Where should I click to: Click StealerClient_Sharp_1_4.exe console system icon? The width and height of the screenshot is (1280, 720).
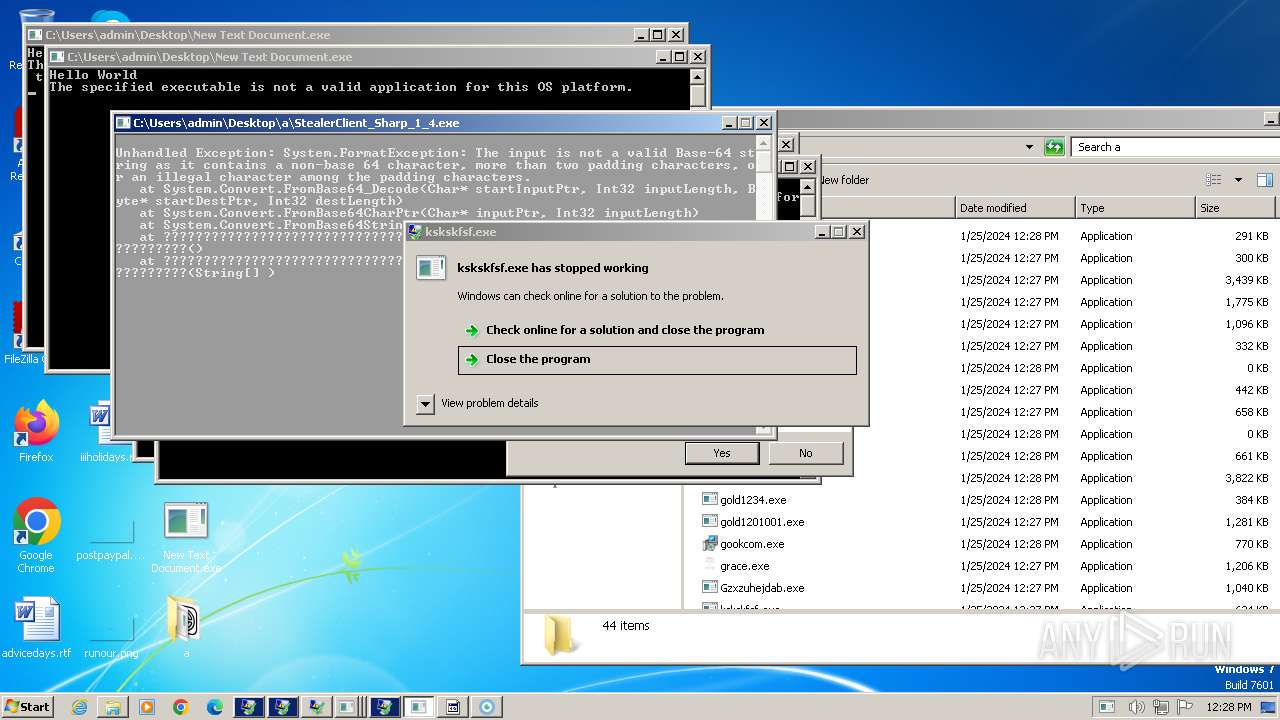click(x=123, y=123)
